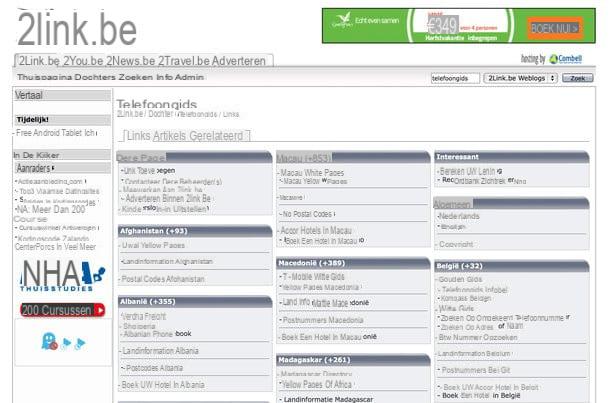
Task: Click the Vertaal sidebar heading
Action: pyautogui.click(x=62, y=95)
